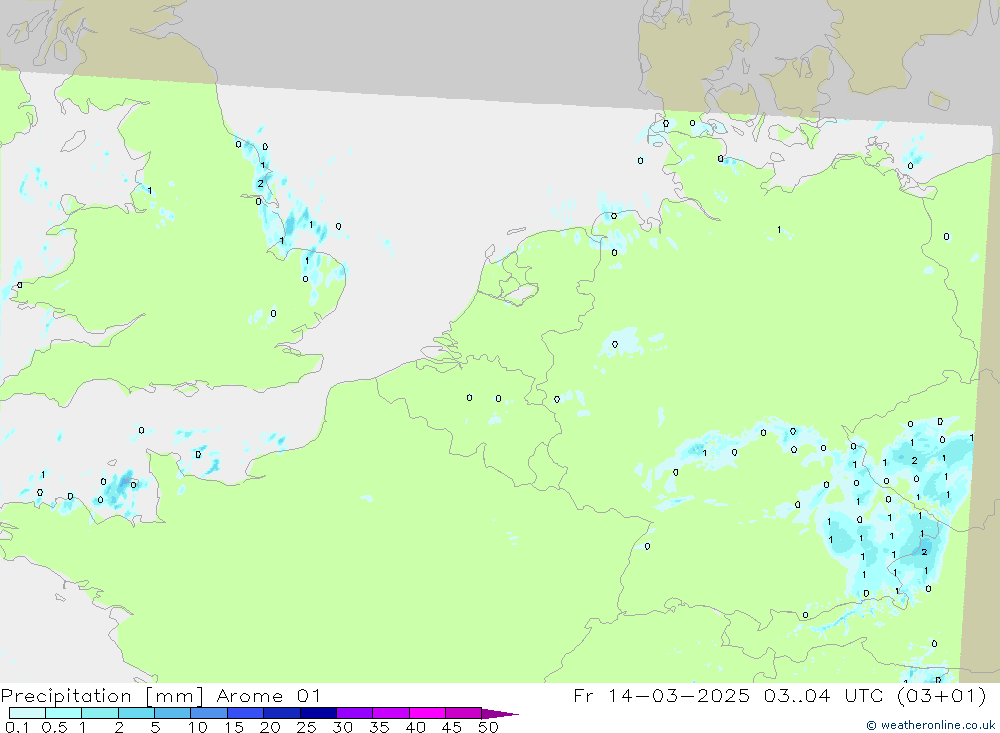Click the 10–15 mm blue legend swatch
Viewport: 1000px width, 733px height.
(x=209, y=713)
